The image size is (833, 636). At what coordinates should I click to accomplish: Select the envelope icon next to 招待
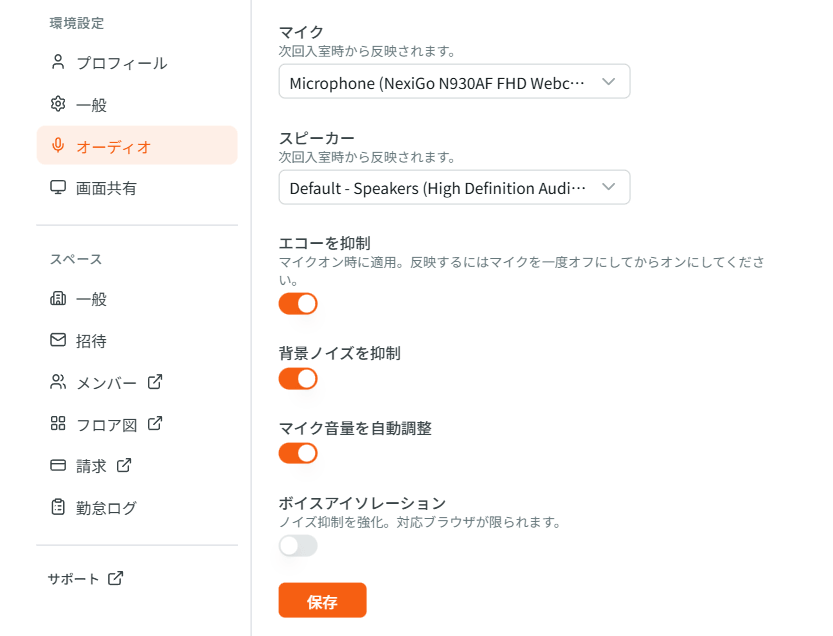57,340
